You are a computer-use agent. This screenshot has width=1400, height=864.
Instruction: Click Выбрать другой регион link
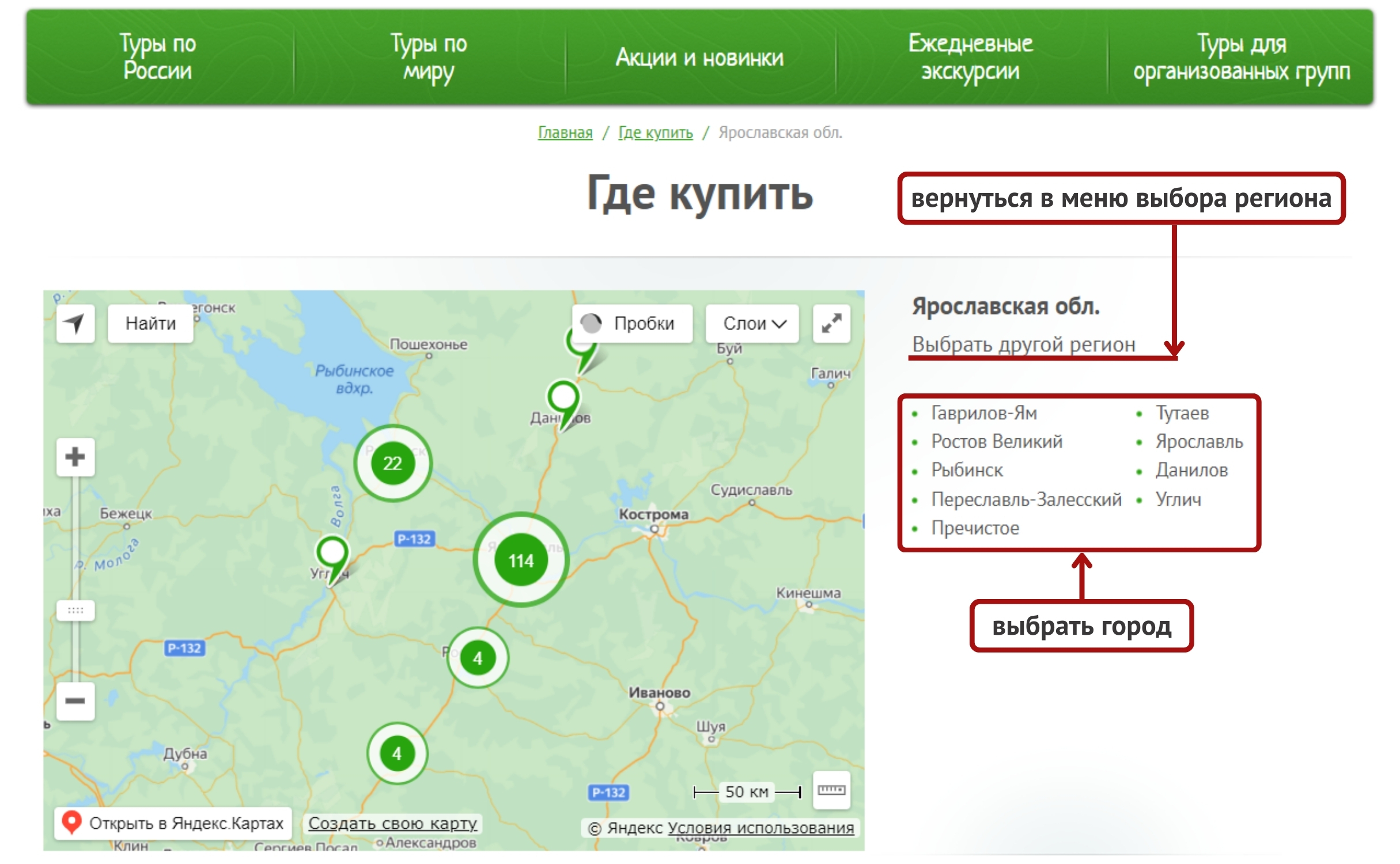tap(1023, 344)
